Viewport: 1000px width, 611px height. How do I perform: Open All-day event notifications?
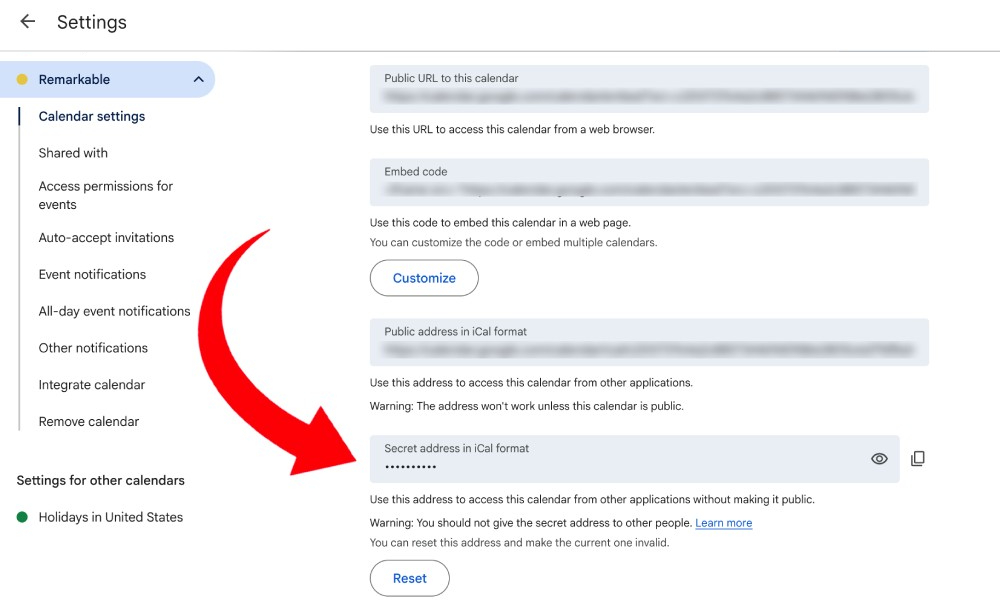(114, 311)
